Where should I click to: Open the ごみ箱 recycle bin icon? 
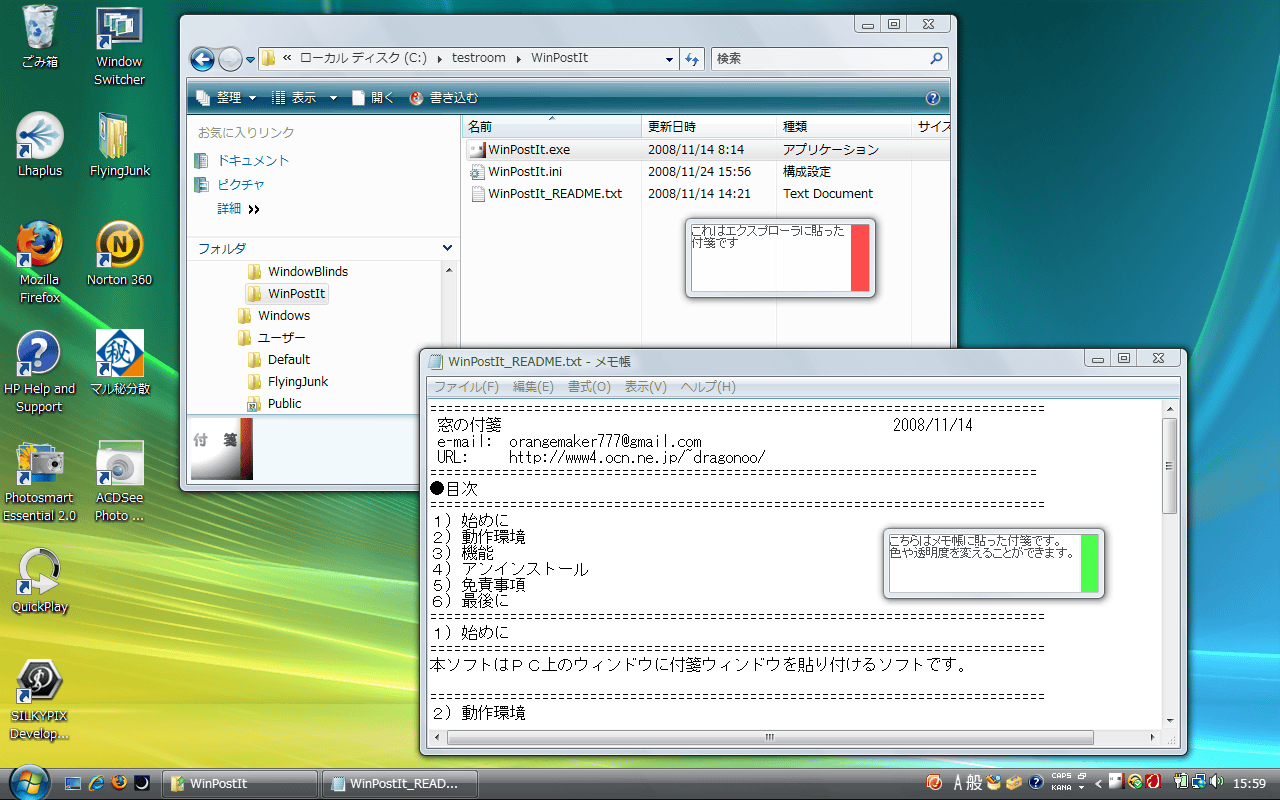click(40, 36)
